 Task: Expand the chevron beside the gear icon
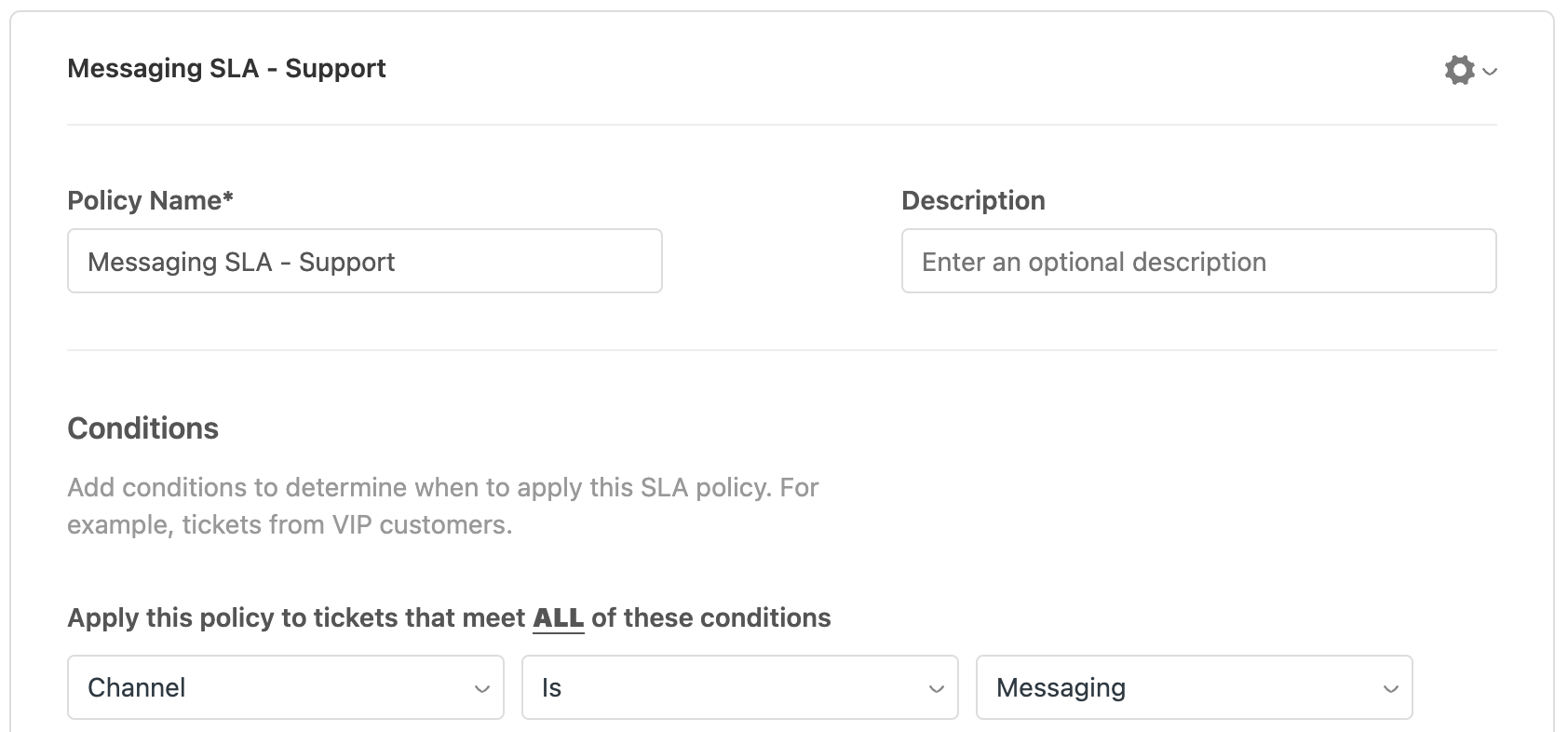[1490, 71]
